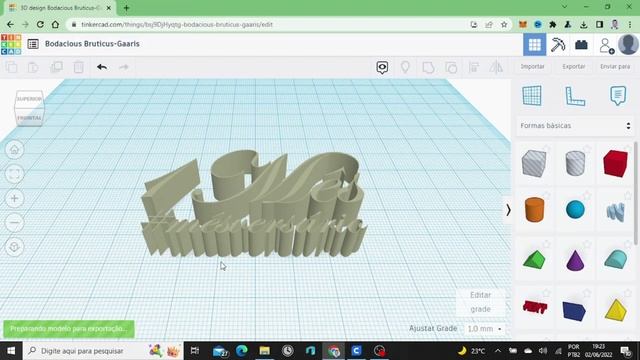The height and width of the screenshot is (360, 640).
Task: Click the Copy tool icon
Action: [x=11, y=67]
